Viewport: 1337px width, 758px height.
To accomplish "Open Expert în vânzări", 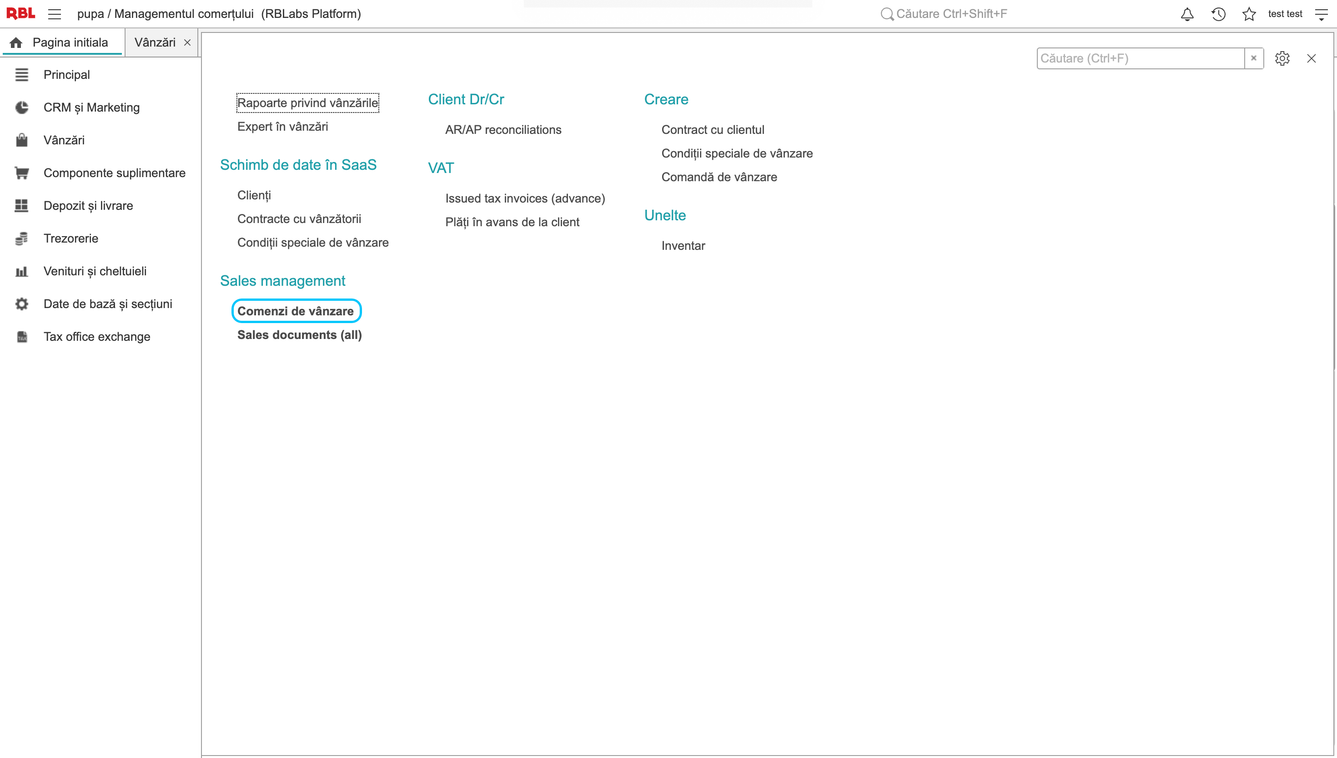I will coord(283,127).
